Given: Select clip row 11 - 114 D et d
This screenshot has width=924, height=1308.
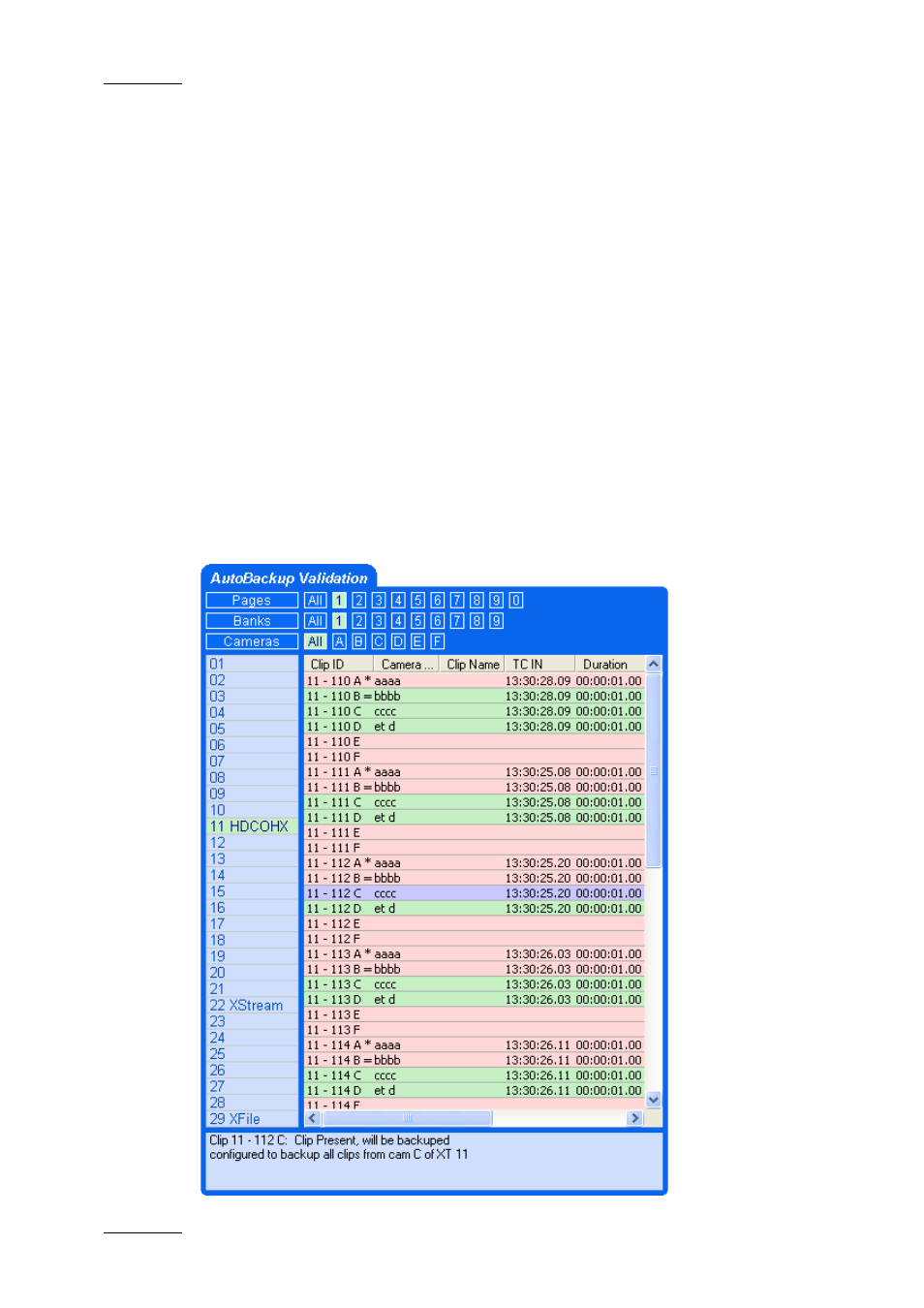Looking at the screenshot, I should [x=475, y=1091].
